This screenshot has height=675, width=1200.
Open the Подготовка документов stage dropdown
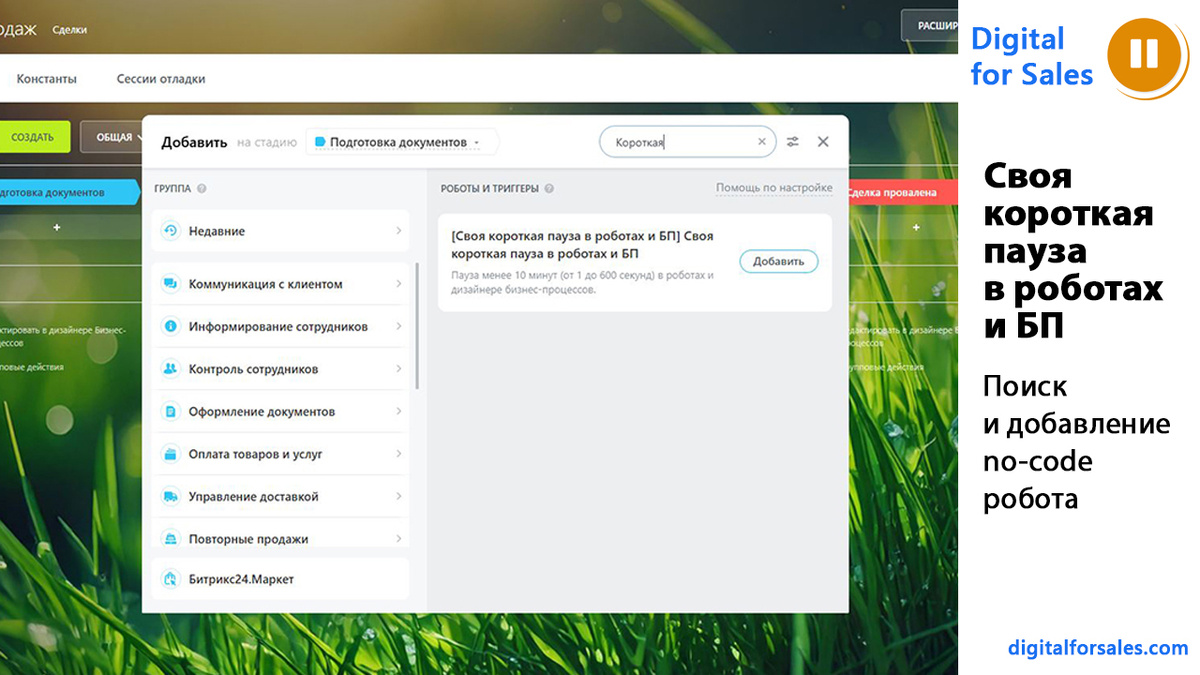click(x=401, y=142)
